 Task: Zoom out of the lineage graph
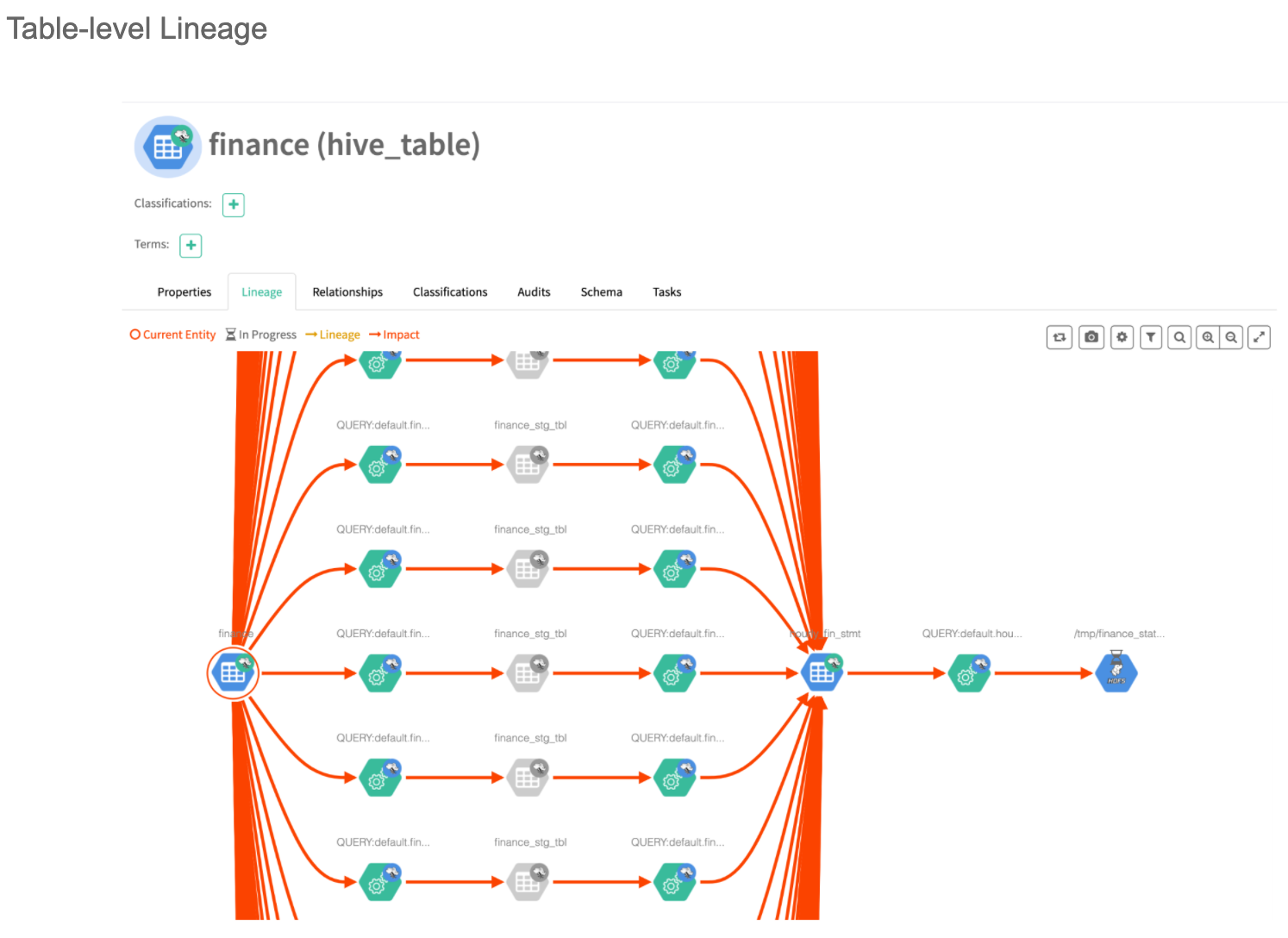pyautogui.click(x=1231, y=337)
